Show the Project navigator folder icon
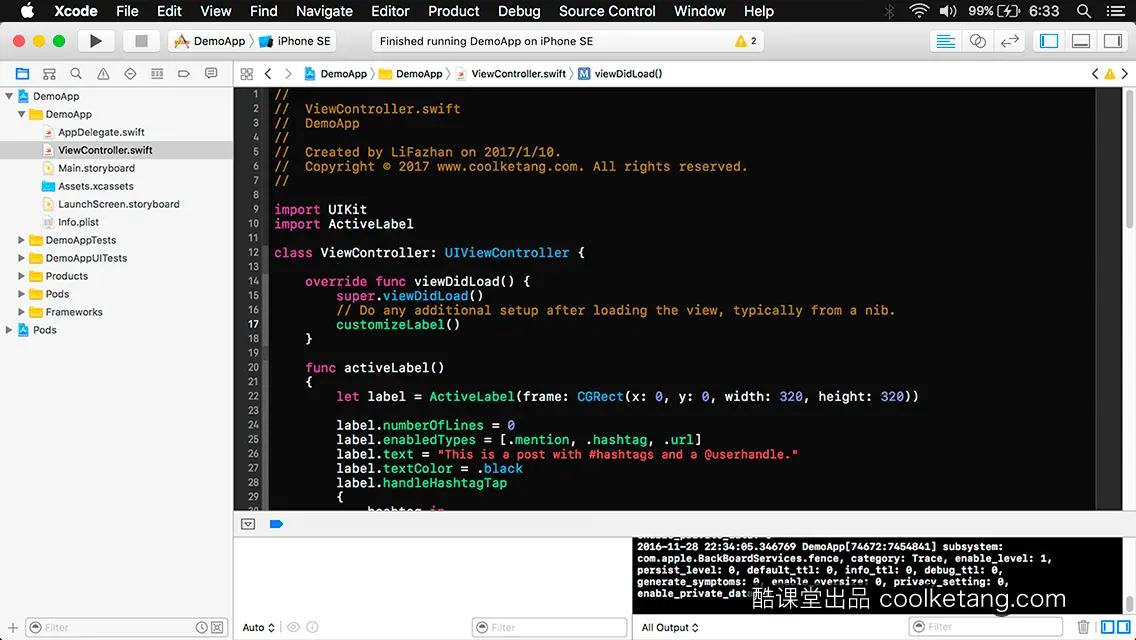The width and height of the screenshot is (1136, 640). coord(22,74)
